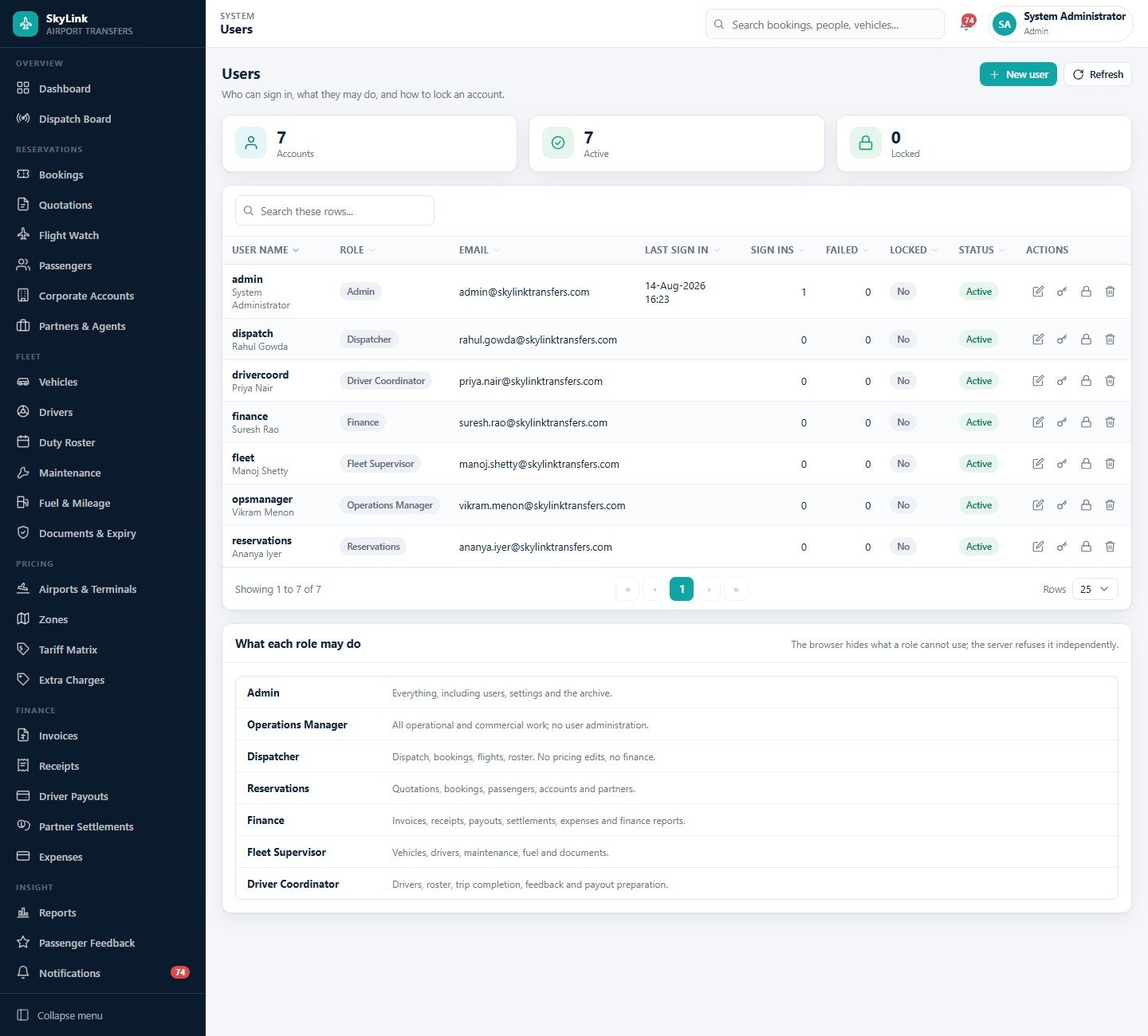Sort by SIGN INS column header

tap(777, 250)
